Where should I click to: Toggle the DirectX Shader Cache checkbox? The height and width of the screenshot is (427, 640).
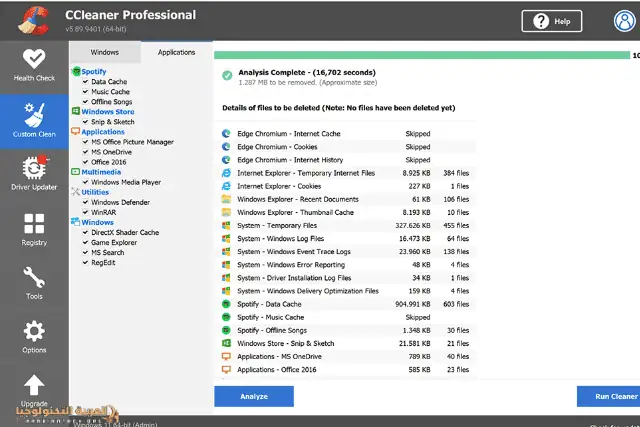point(85,232)
